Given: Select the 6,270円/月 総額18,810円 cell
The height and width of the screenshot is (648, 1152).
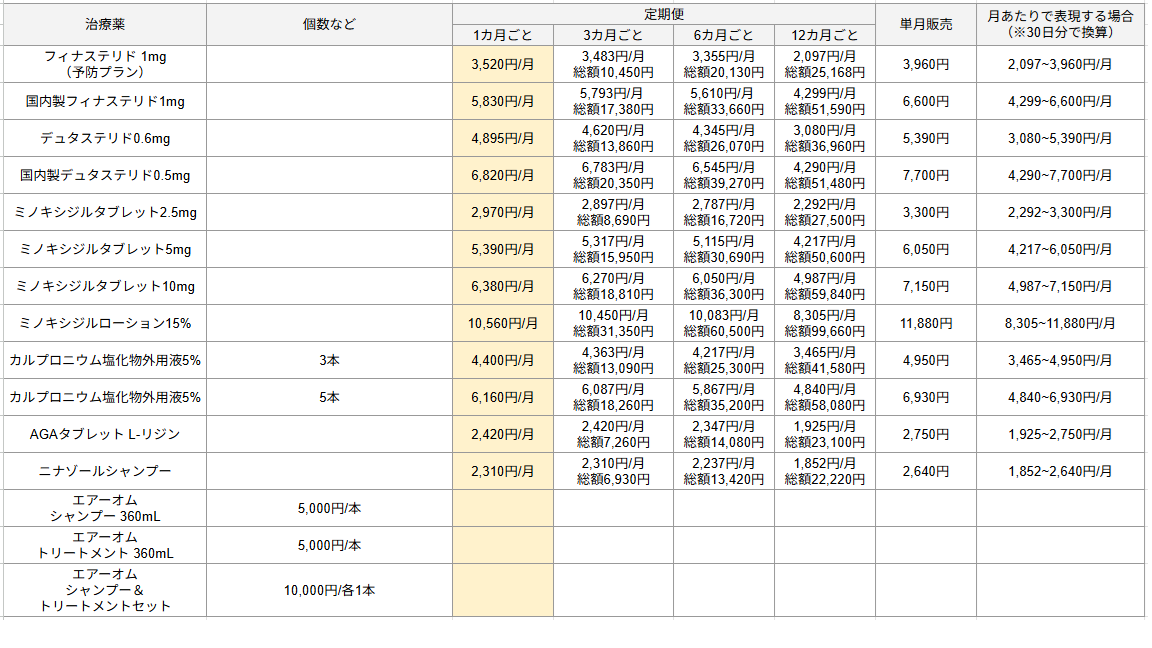Looking at the screenshot, I should [x=613, y=287].
